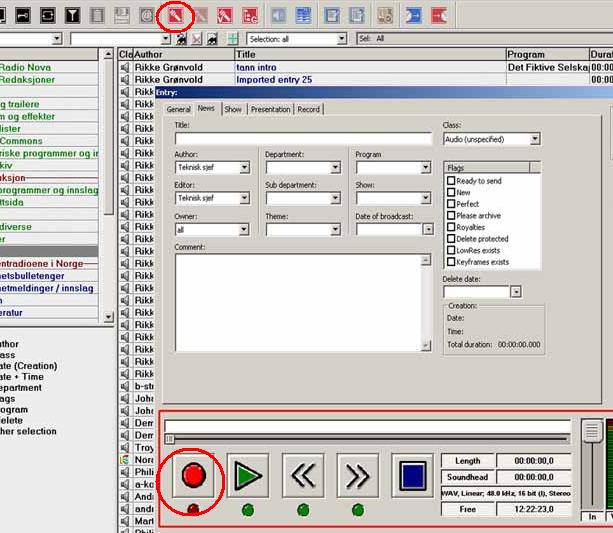
Task: Click the speaker icon beside 'Imported entry 25'
Action: pos(125,79)
